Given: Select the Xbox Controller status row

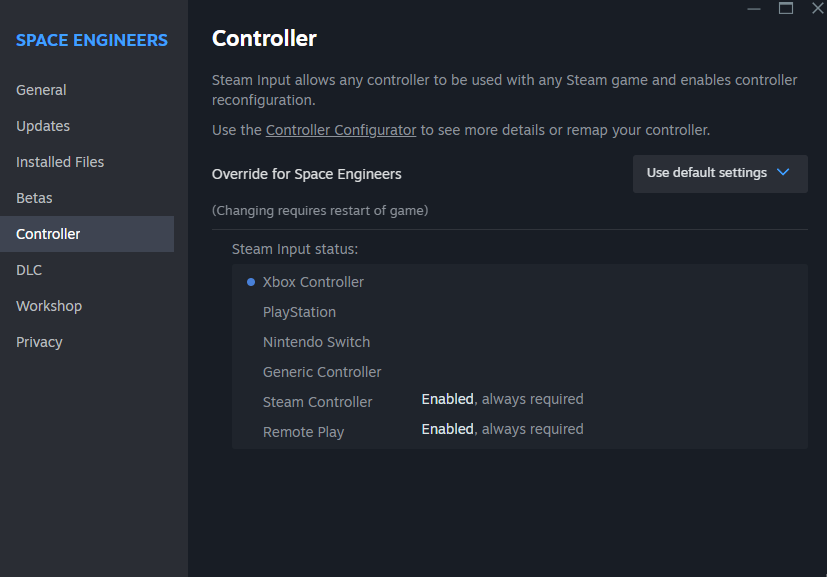Looking at the screenshot, I should [313, 282].
